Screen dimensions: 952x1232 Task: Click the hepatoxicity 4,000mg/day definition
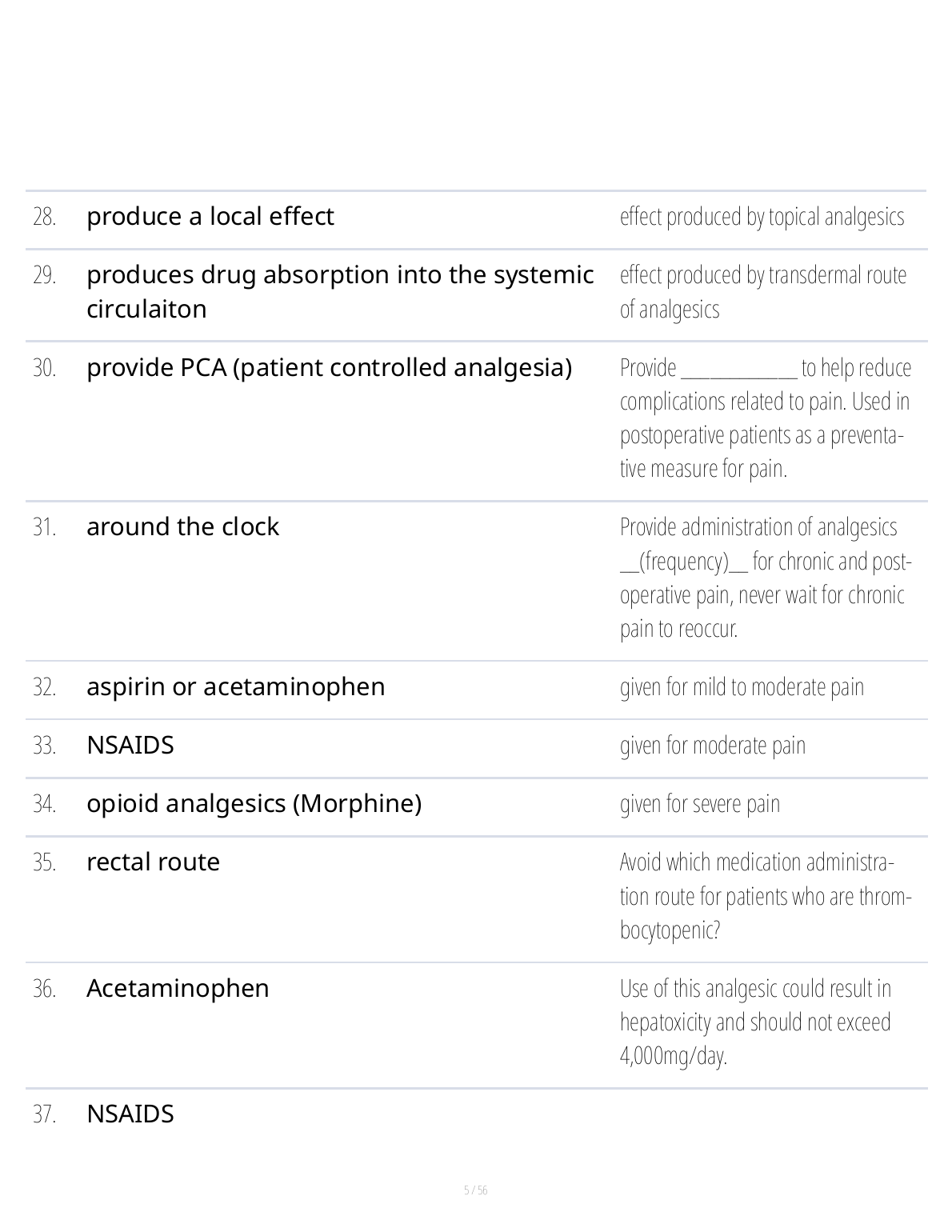coord(755,1022)
